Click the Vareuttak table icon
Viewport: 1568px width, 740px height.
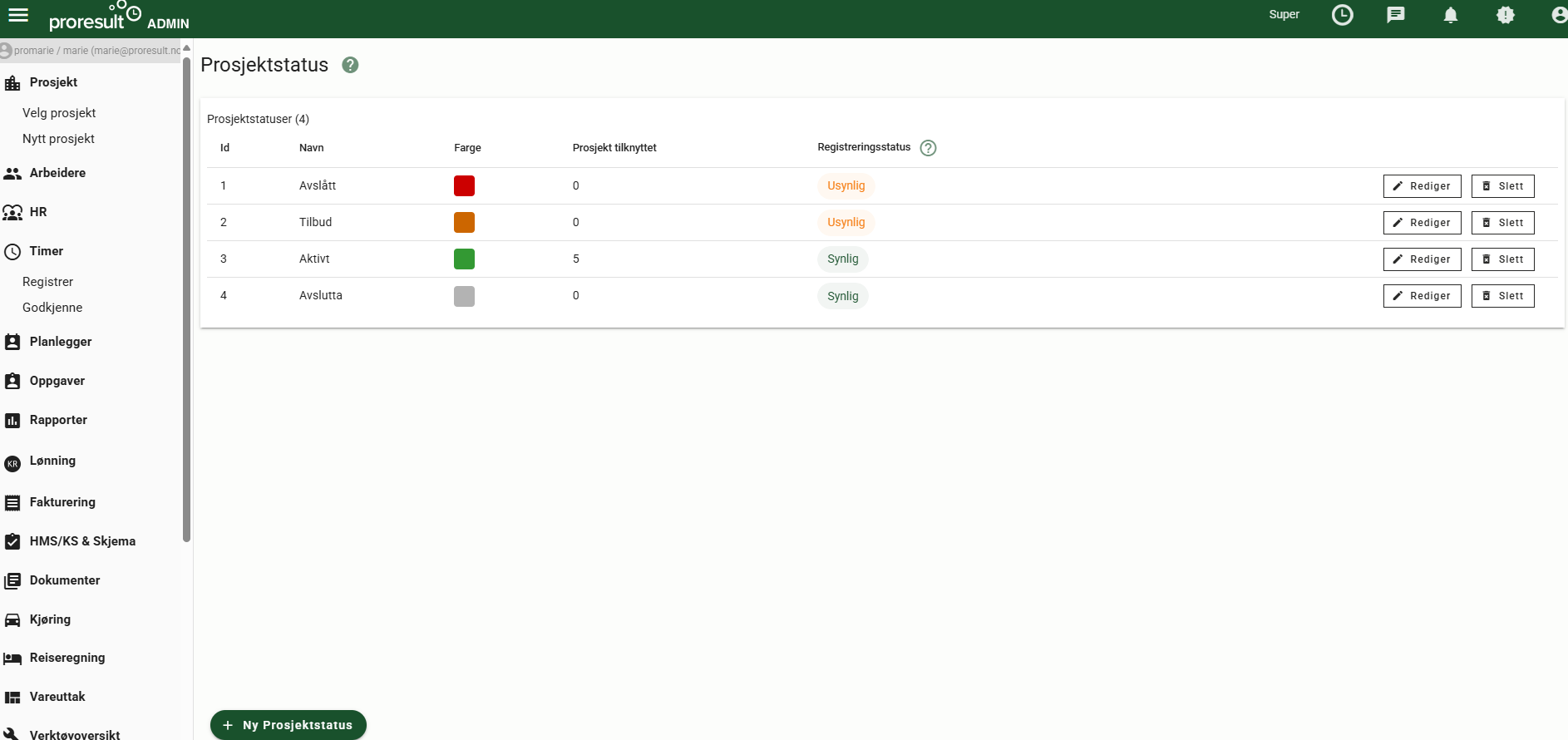(12, 697)
